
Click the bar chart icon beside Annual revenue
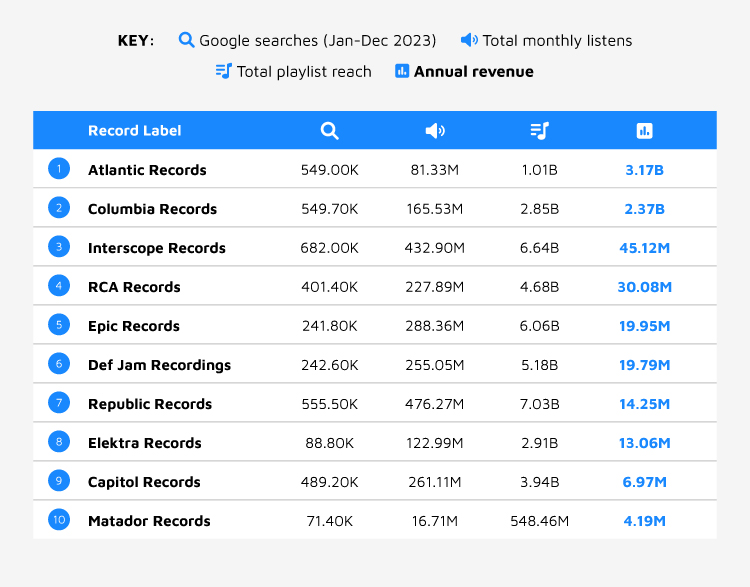tap(402, 71)
